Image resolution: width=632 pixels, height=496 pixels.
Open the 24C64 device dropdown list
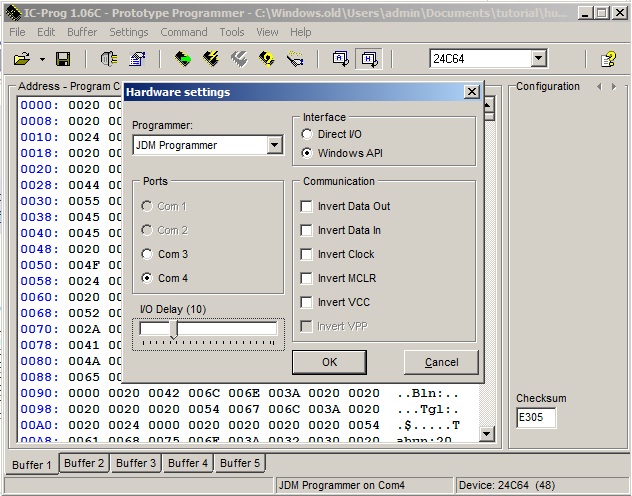(538, 59)
